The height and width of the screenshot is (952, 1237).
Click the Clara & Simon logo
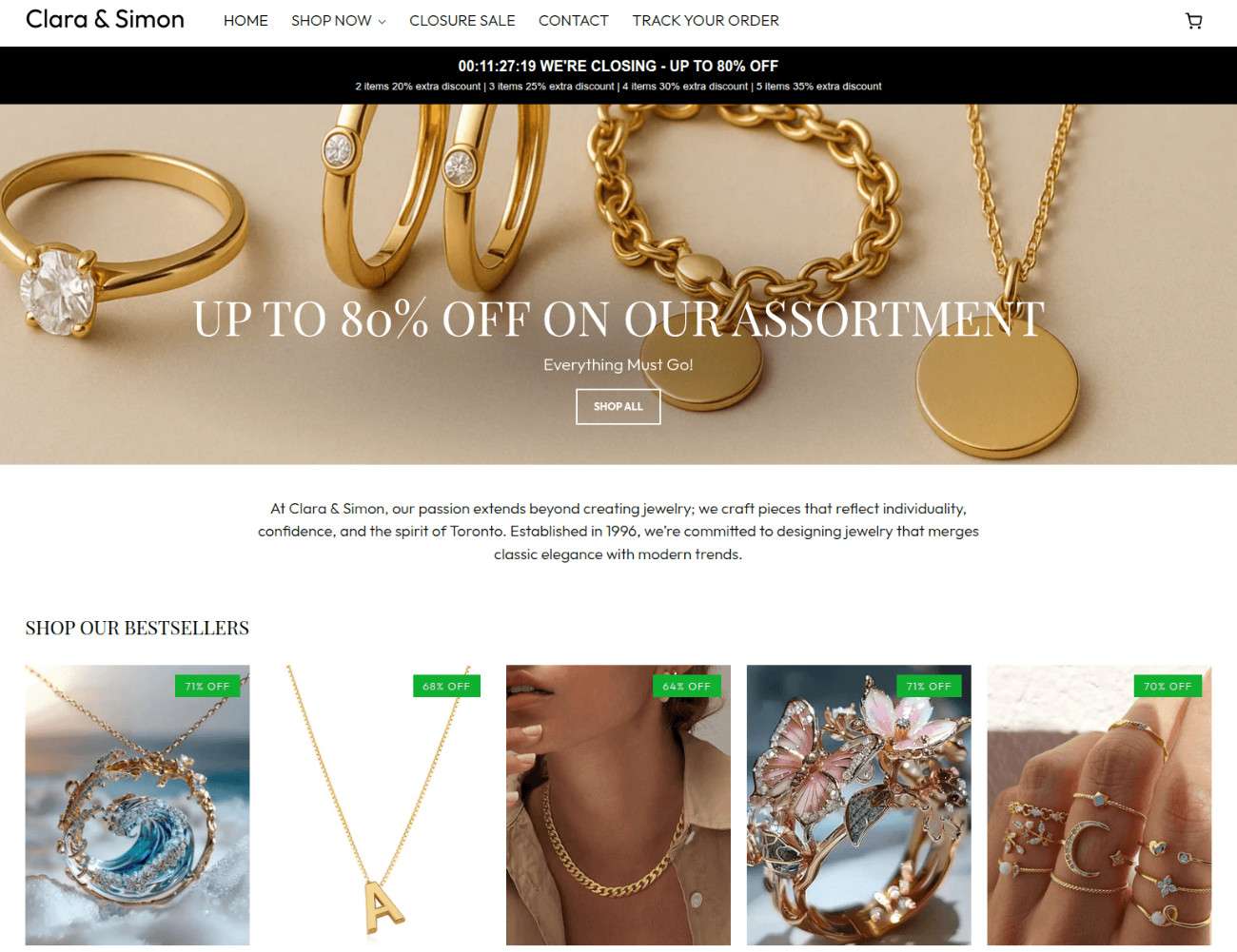[x=105, y=19]
